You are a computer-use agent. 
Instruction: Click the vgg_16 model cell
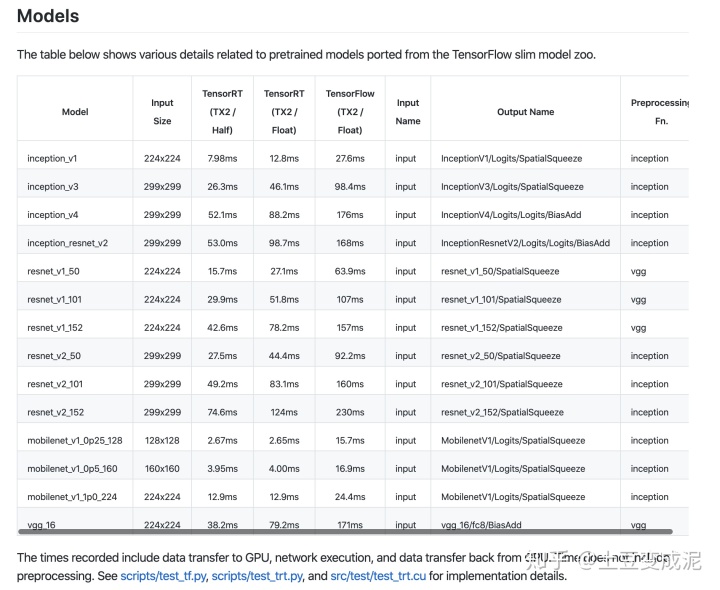42,524
